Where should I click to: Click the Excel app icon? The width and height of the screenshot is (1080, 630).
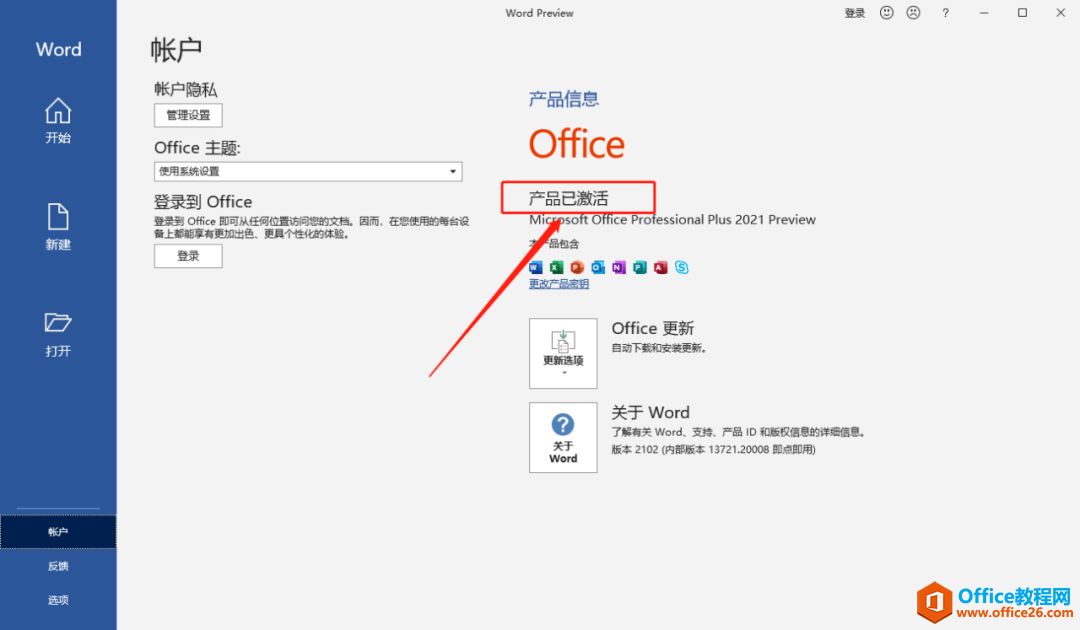pyautogui.click(x=557, y=267)
